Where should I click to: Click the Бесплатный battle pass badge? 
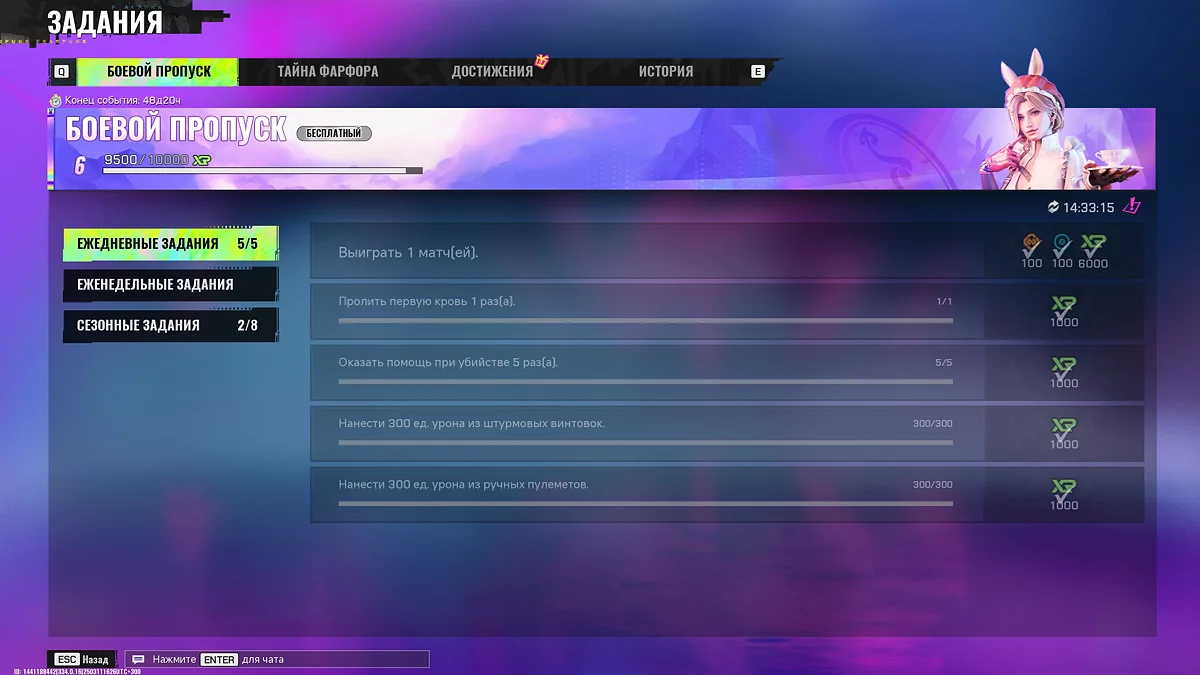click(335, 133)
